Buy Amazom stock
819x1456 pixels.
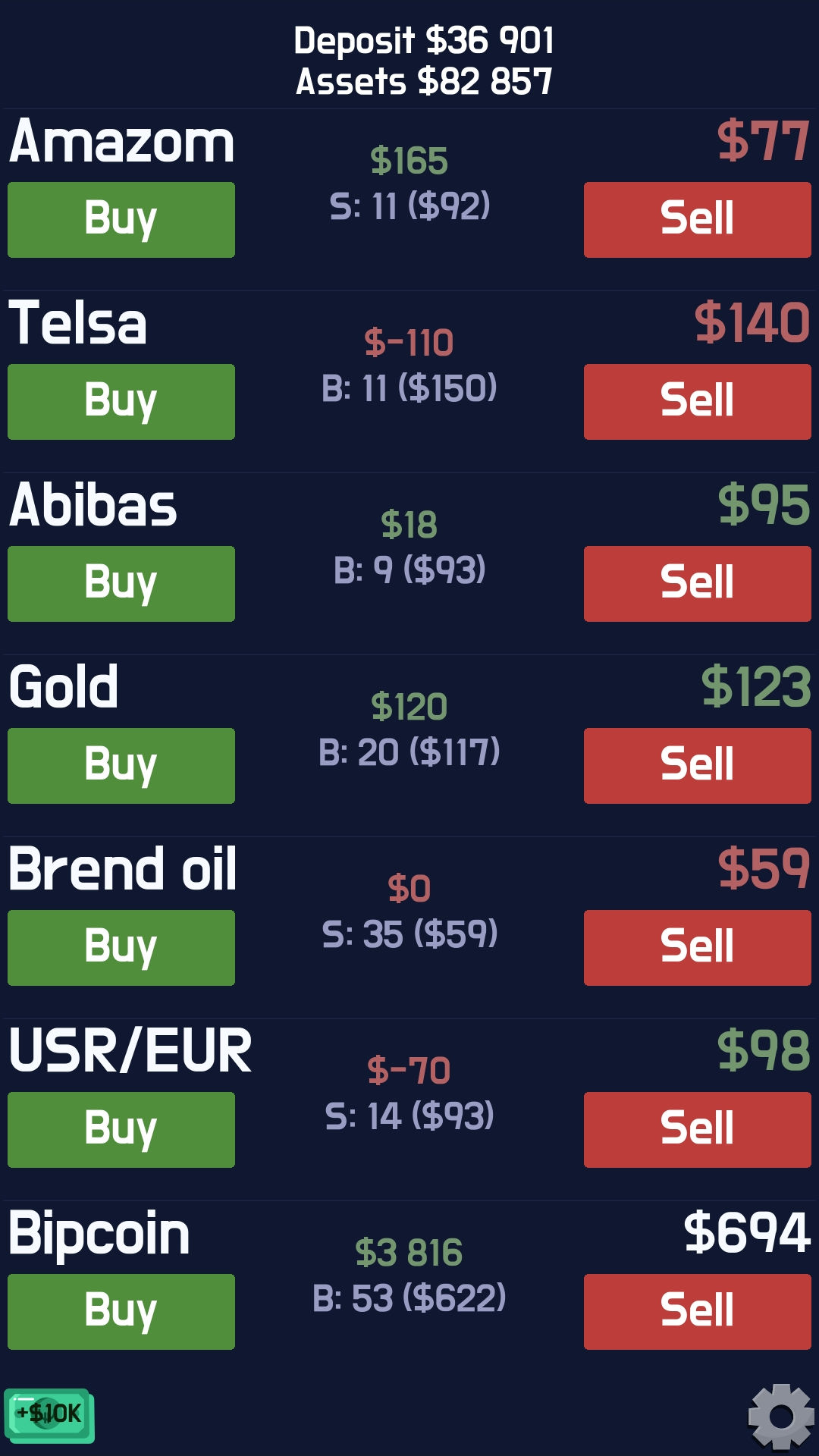(x=121, y=220)
